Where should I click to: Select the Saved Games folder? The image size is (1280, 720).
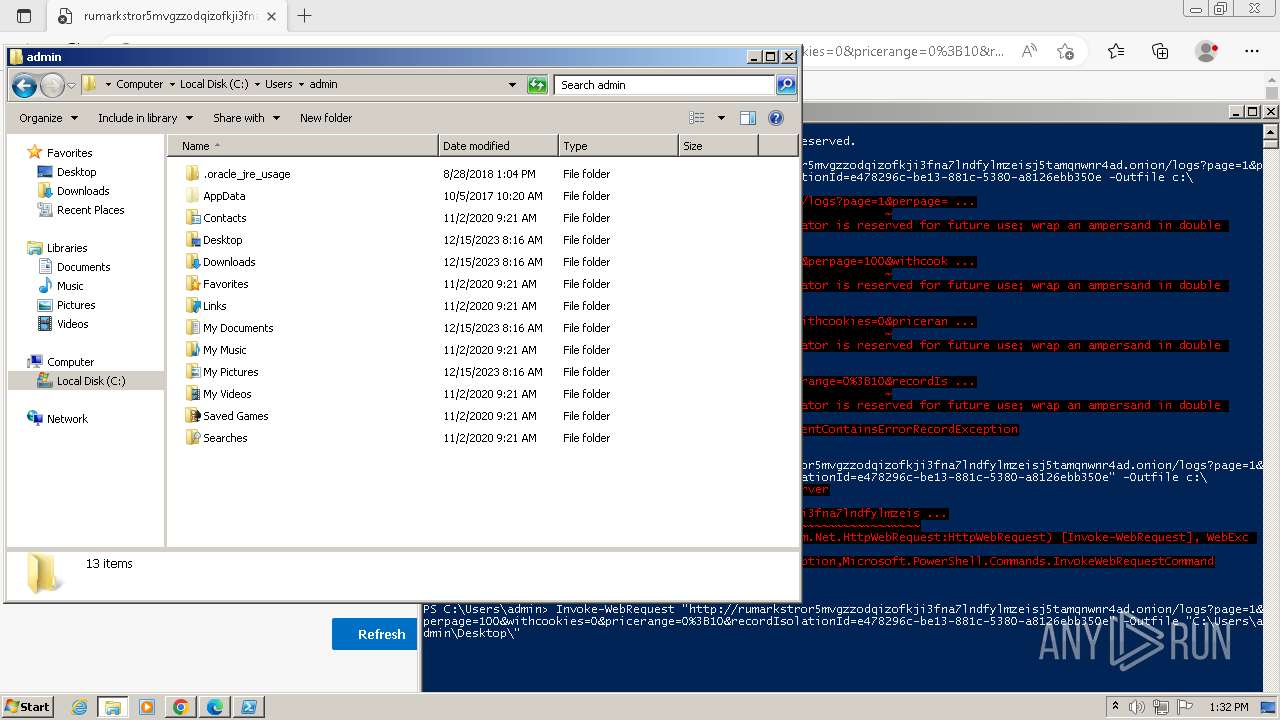(235, 416)
